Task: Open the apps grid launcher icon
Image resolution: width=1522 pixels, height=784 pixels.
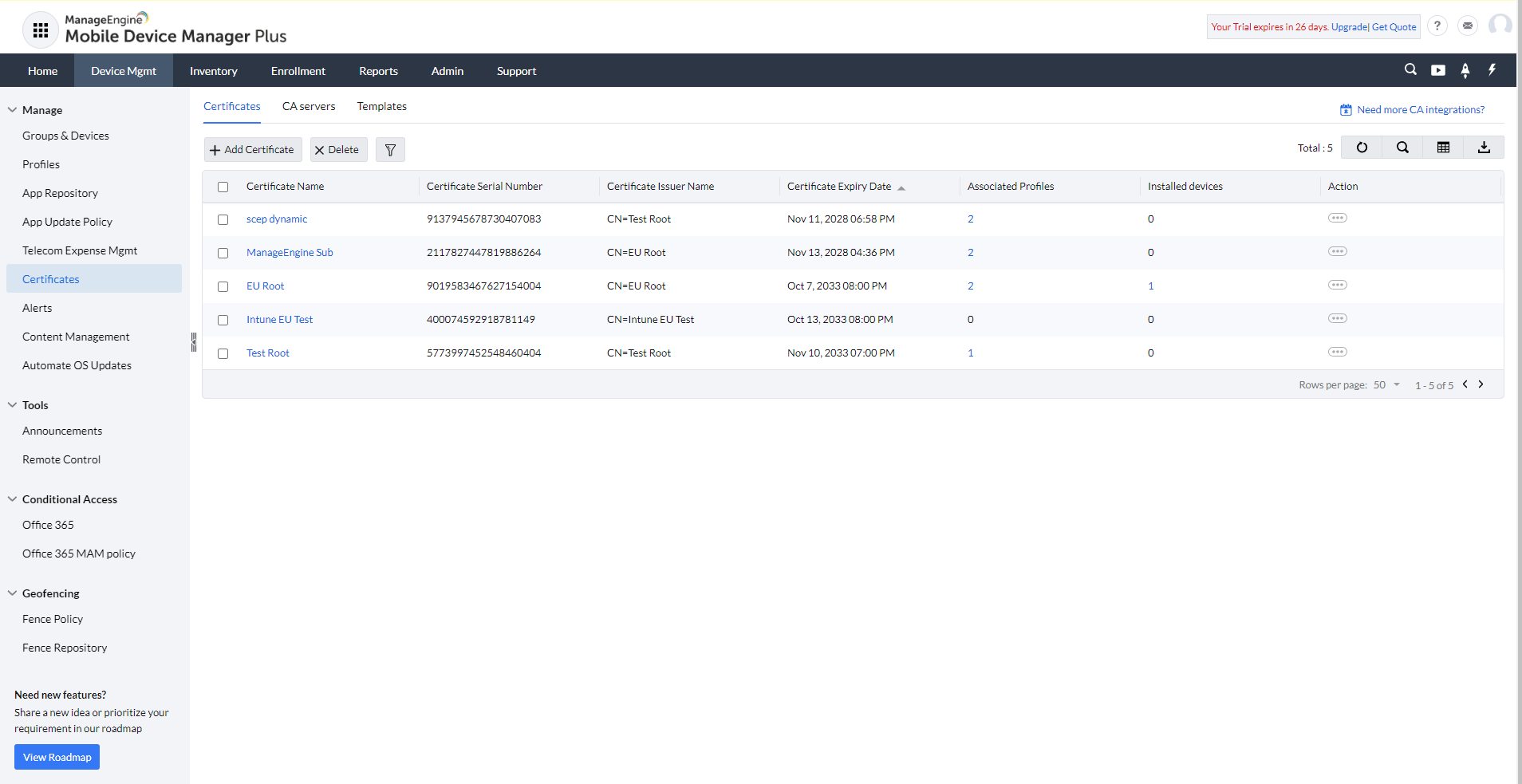Action: point(41,30)
